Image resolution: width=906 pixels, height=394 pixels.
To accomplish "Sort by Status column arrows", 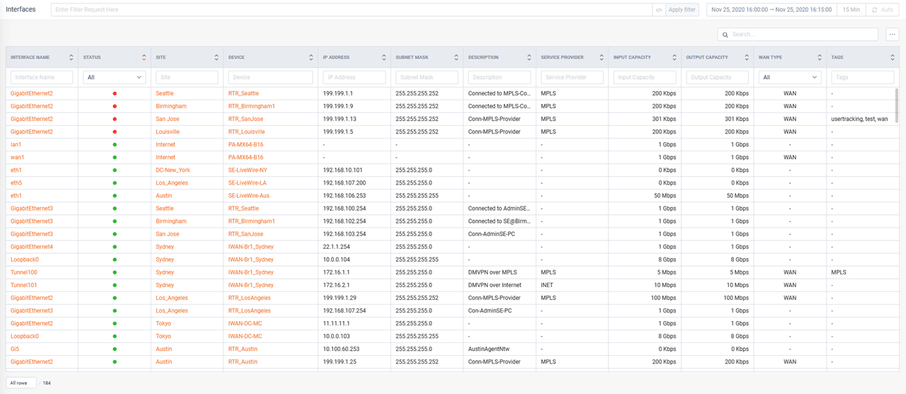I will 144,57.
